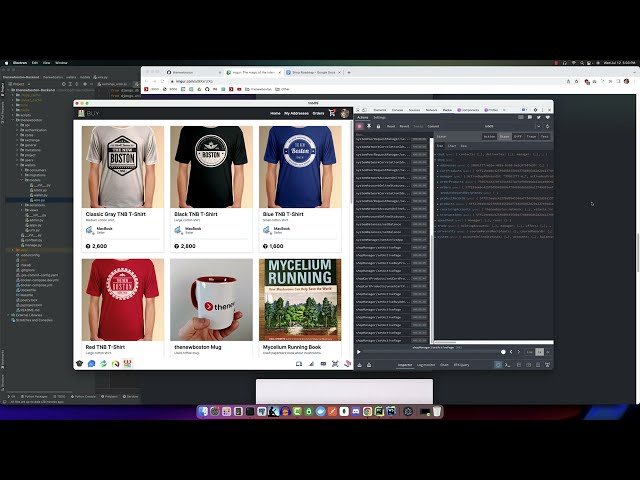Switch state view to Raw tab

pyautogui.click(x=464, y=146)
